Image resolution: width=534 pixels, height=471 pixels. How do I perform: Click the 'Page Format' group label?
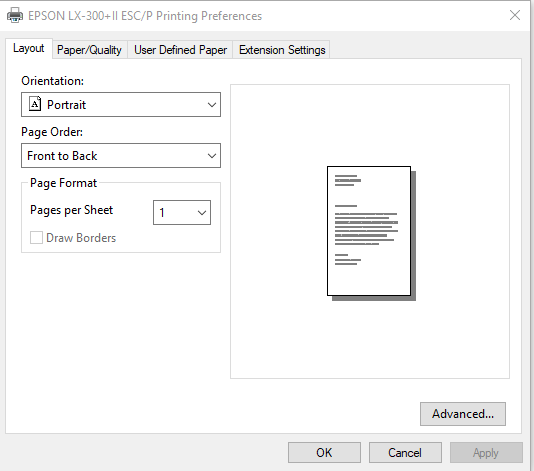pos(64,183)
